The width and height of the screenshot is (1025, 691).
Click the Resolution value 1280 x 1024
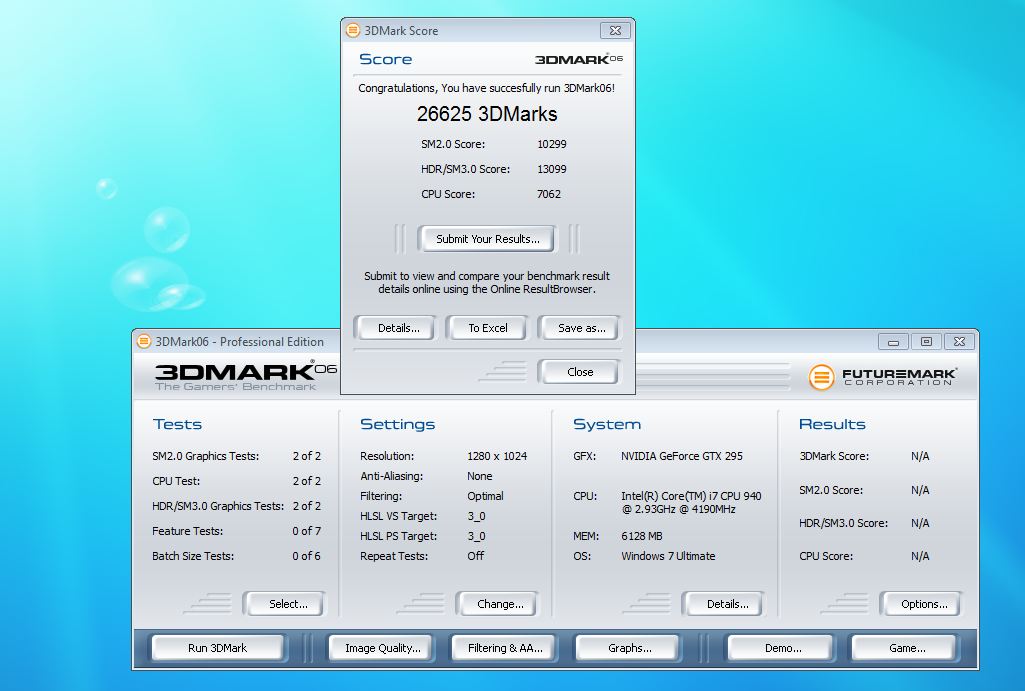(497, 456)
